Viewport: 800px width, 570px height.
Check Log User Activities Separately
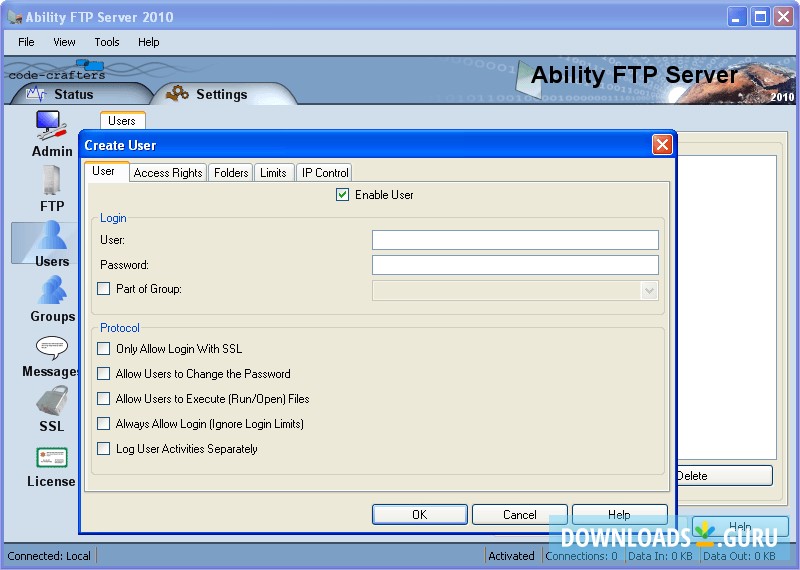click(x=104, y=449)
